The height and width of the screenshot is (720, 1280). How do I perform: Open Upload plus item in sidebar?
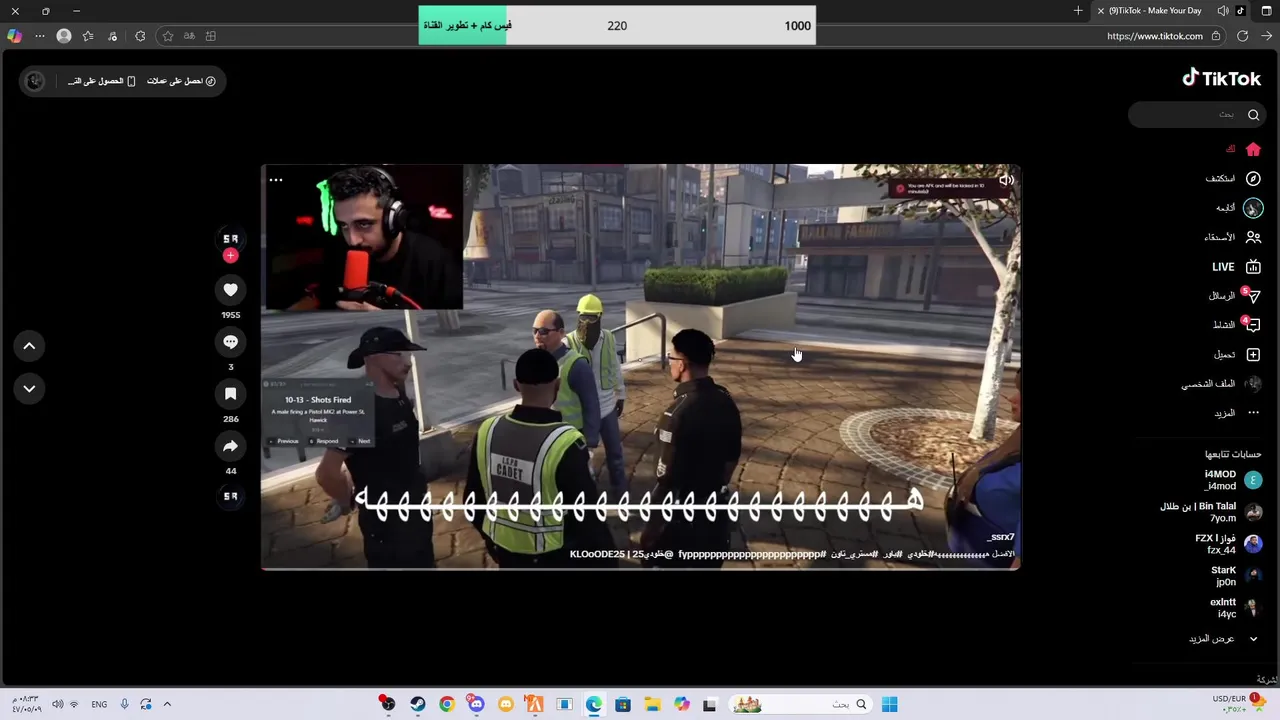[x=1253, y=354]
